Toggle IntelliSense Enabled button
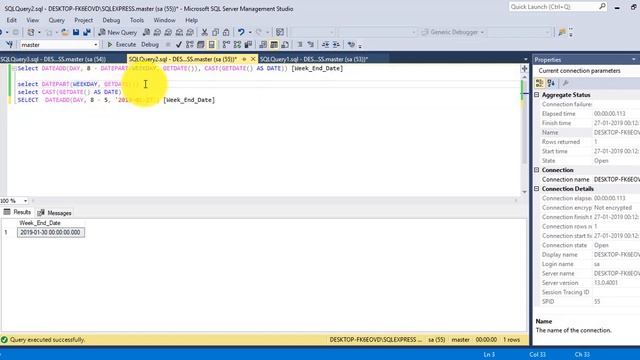Viewport: 640px width, 360px height. click(x=211, y=44)
